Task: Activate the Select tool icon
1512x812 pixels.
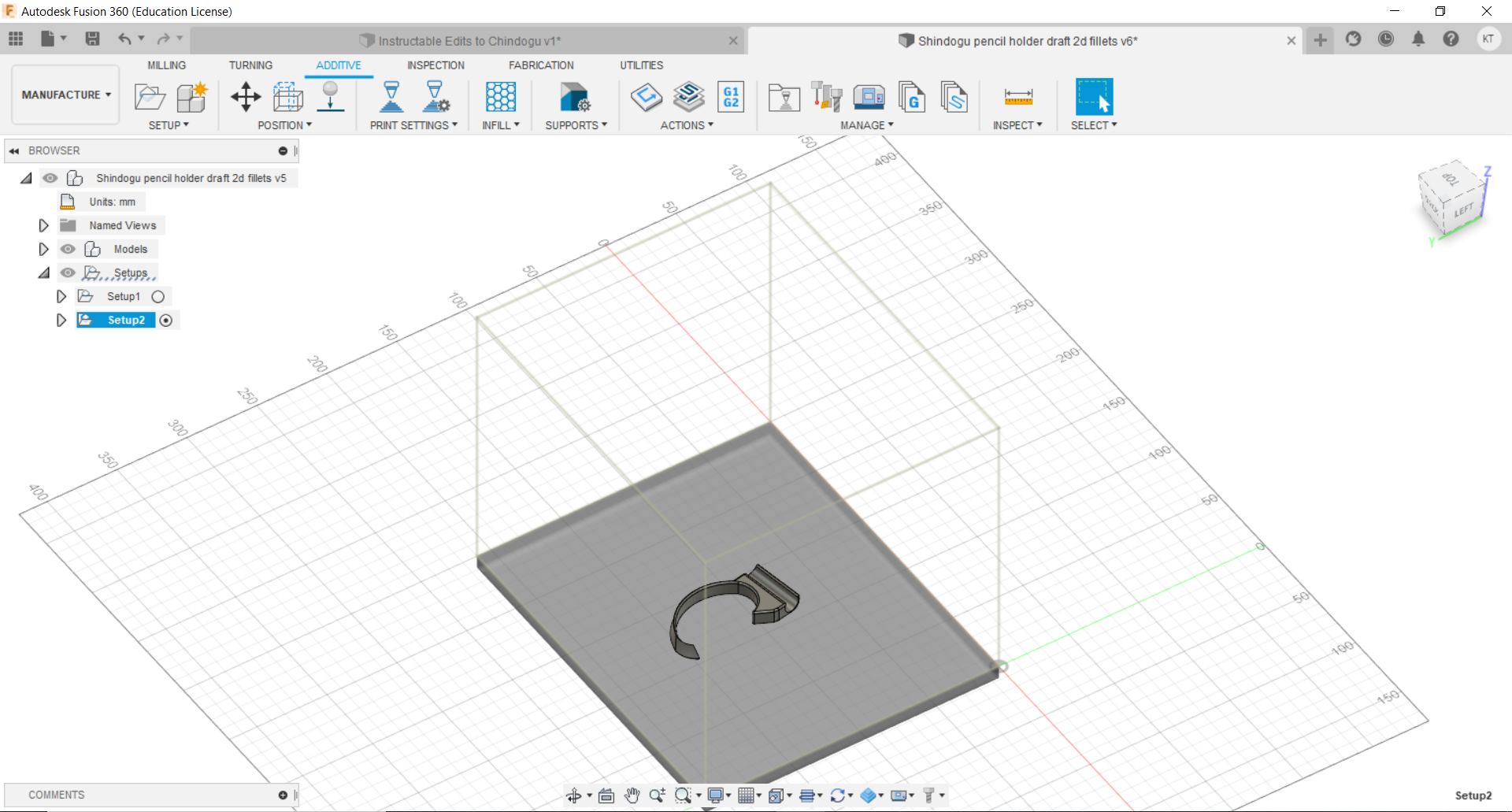Action: click(x=1095, y=97)
